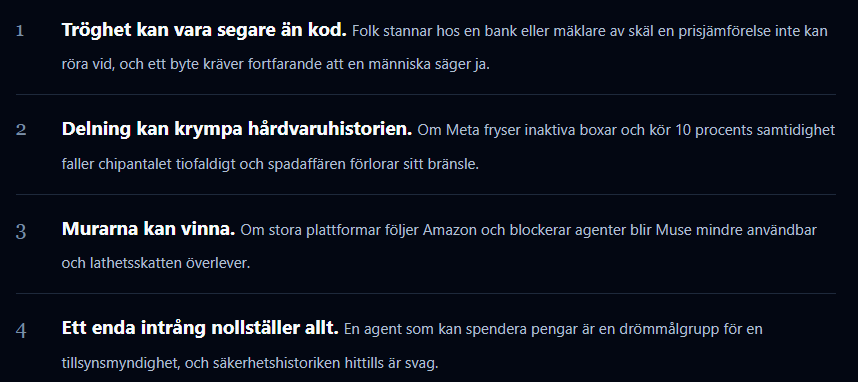This screenshot has height=382, width=858.
Task: Click the word 'Amazon' in item three
Action: click(x=450, y=230)
